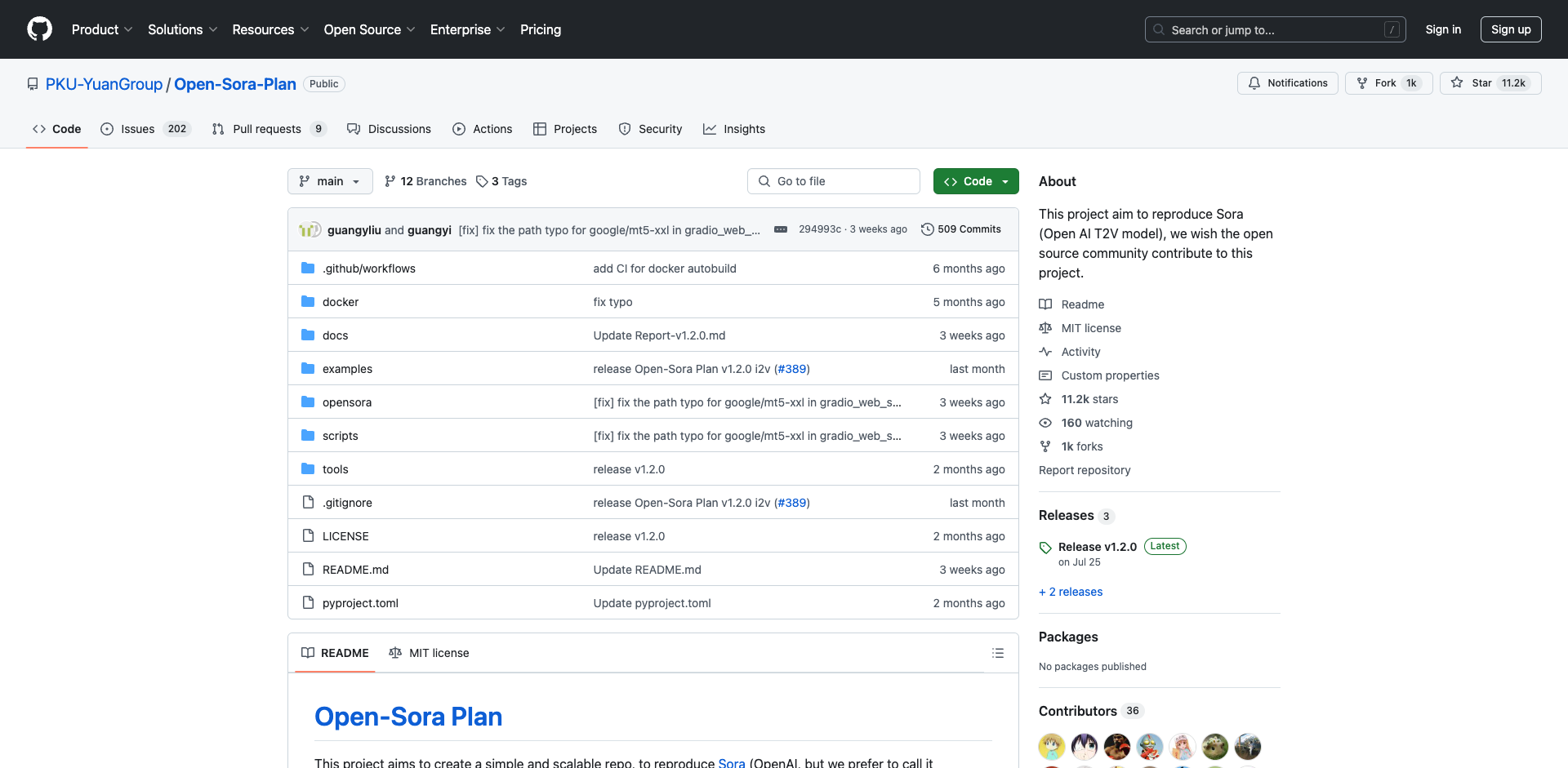1568x768 pixels.
Task: Open the opensora folder
Action: click(347, 402)
